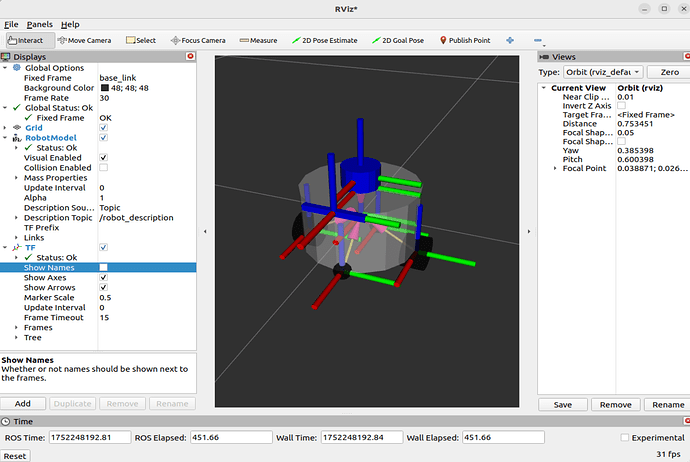Open the view Type dropdown

tap(604, 72)
